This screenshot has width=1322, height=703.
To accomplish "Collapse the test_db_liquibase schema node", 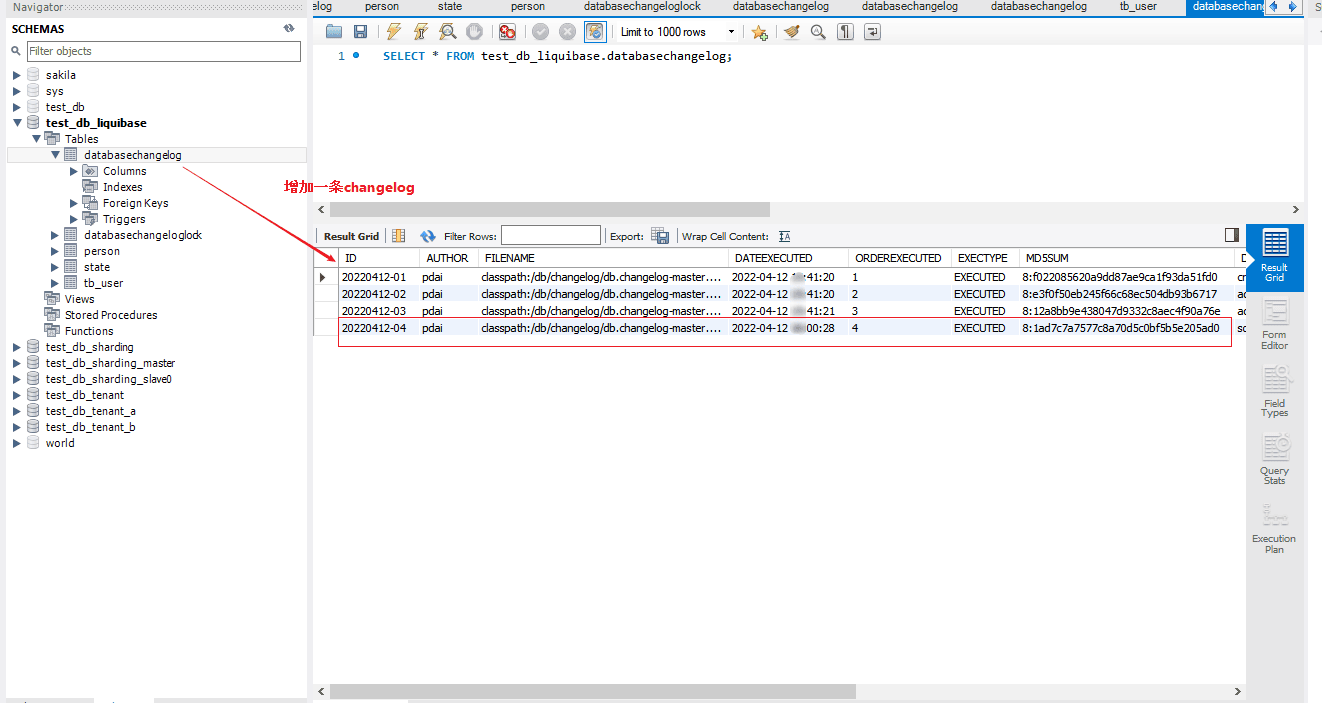I will [17, 123].
